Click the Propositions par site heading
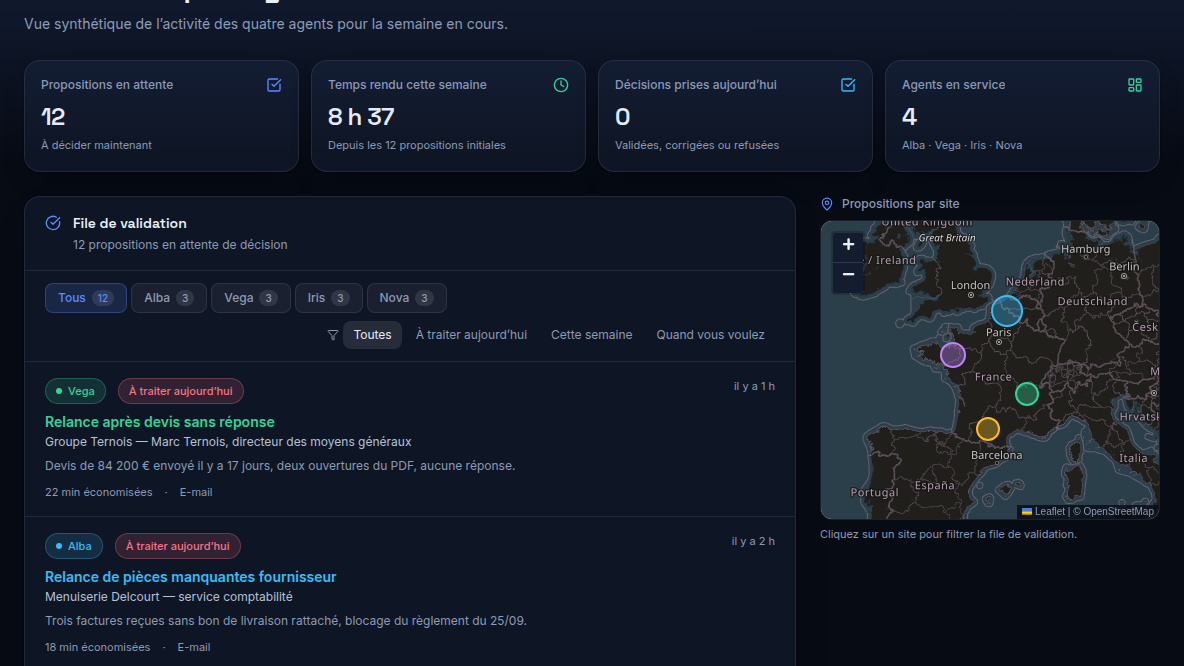 click(900, 204)
